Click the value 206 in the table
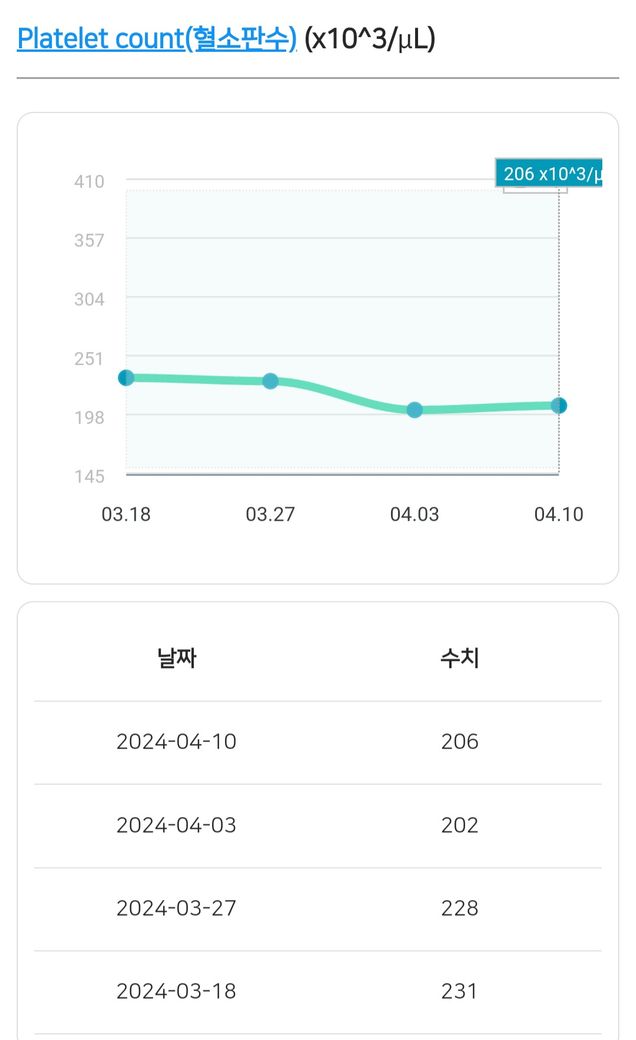This screenshot has width=636, height=1040. click(460, 742)
